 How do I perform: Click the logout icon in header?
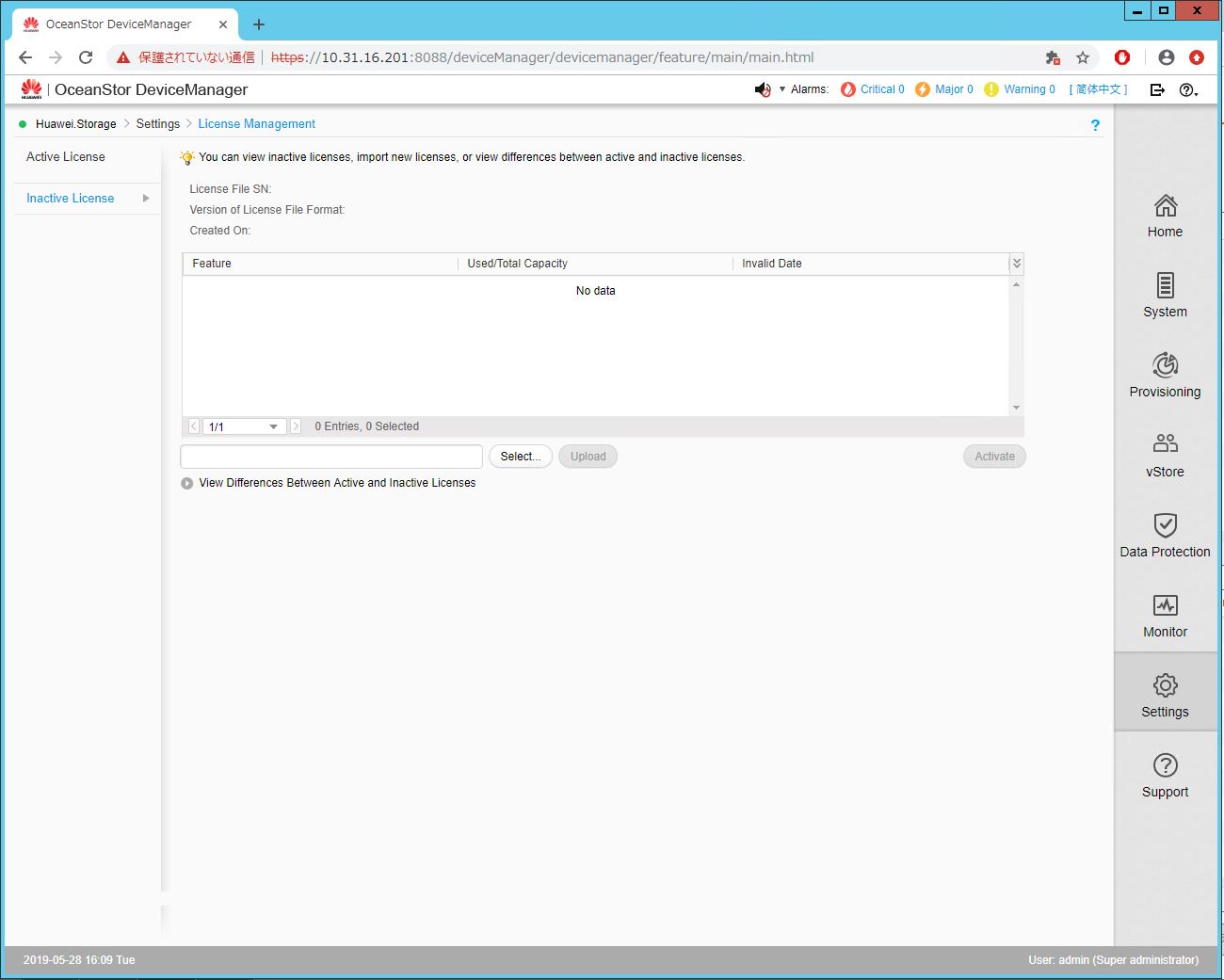1157,89
